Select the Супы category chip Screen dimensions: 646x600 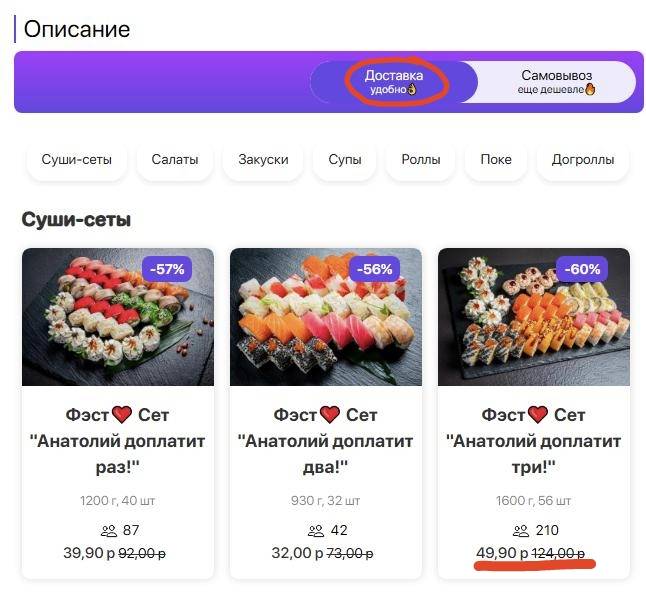tap(344, 159)
